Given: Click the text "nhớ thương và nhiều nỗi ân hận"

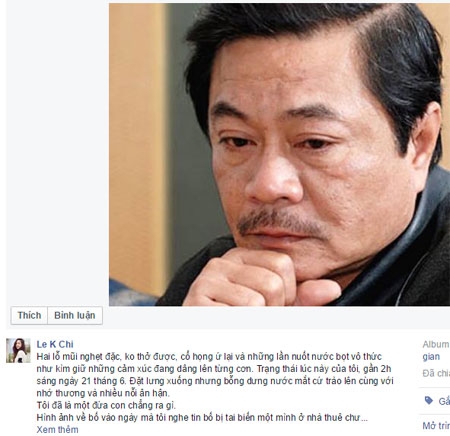Looking at the screenshot, I should point(103,393).
